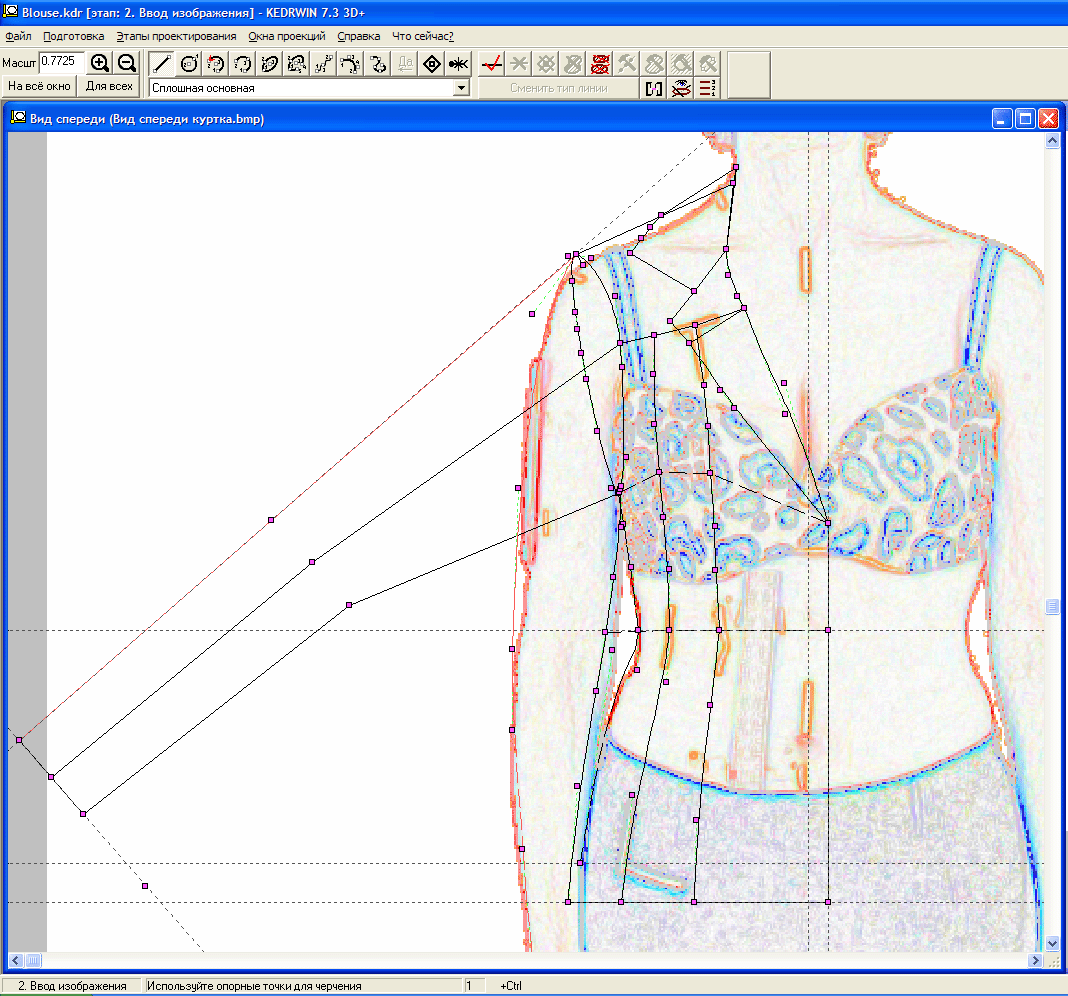Open the 'Этапы проектирования' menu
This screenshot has width=1068, height=996.
(x=176, y=36)
